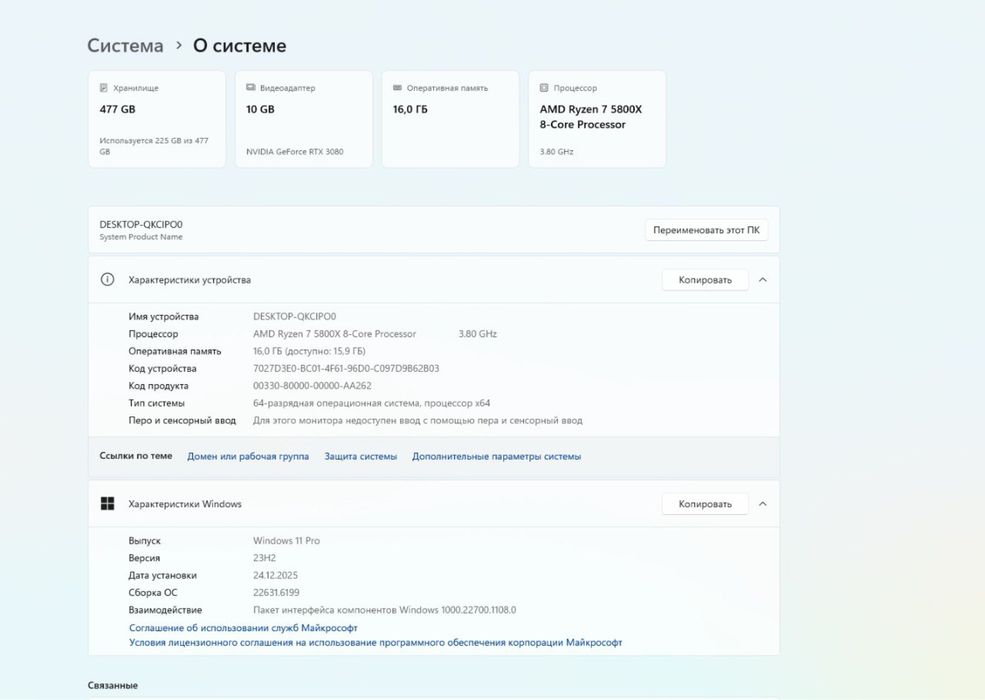Select the 16,0 ГБ (доступно: 15,9 ГБ) value
The height and width of the screenshot is (700, 985).
(x=309, y=351)
